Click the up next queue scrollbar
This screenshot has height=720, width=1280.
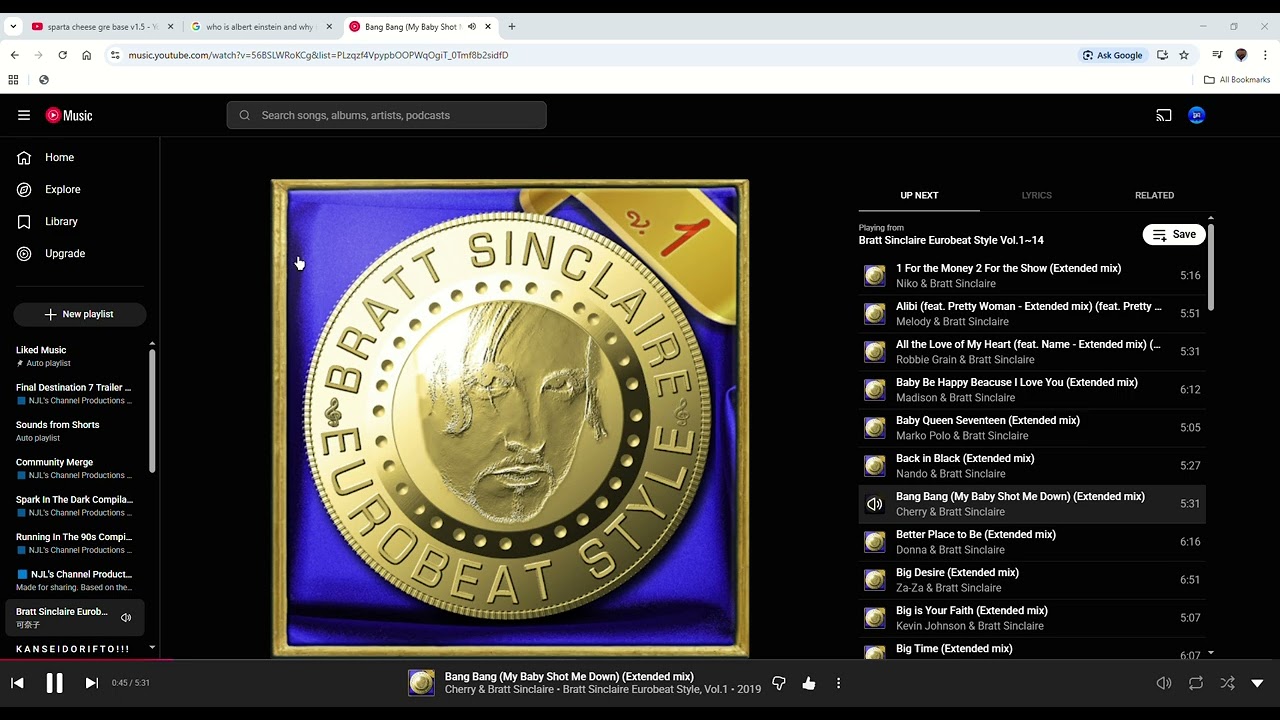(1210, 265)
